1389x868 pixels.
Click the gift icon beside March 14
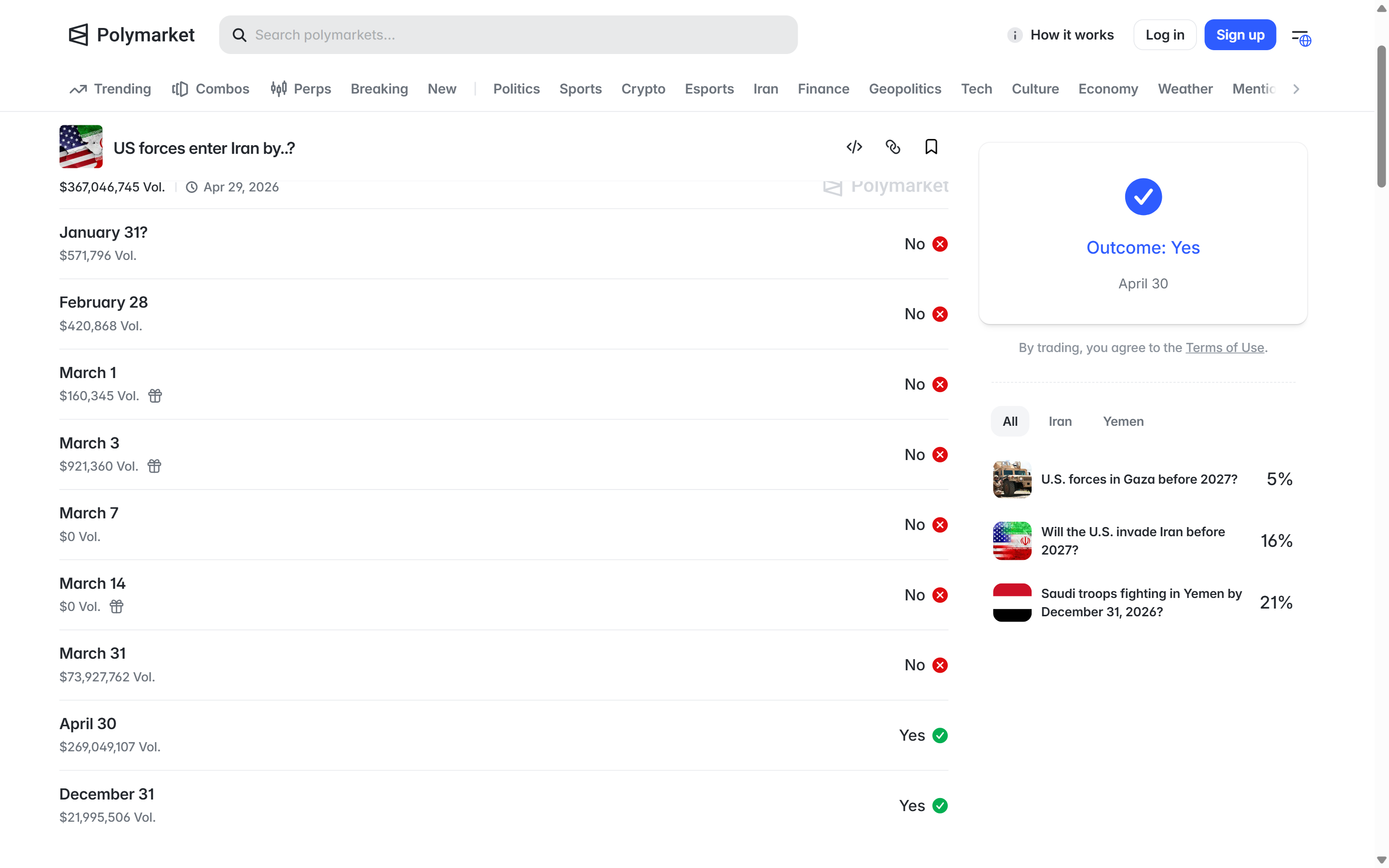click(117, 606)
